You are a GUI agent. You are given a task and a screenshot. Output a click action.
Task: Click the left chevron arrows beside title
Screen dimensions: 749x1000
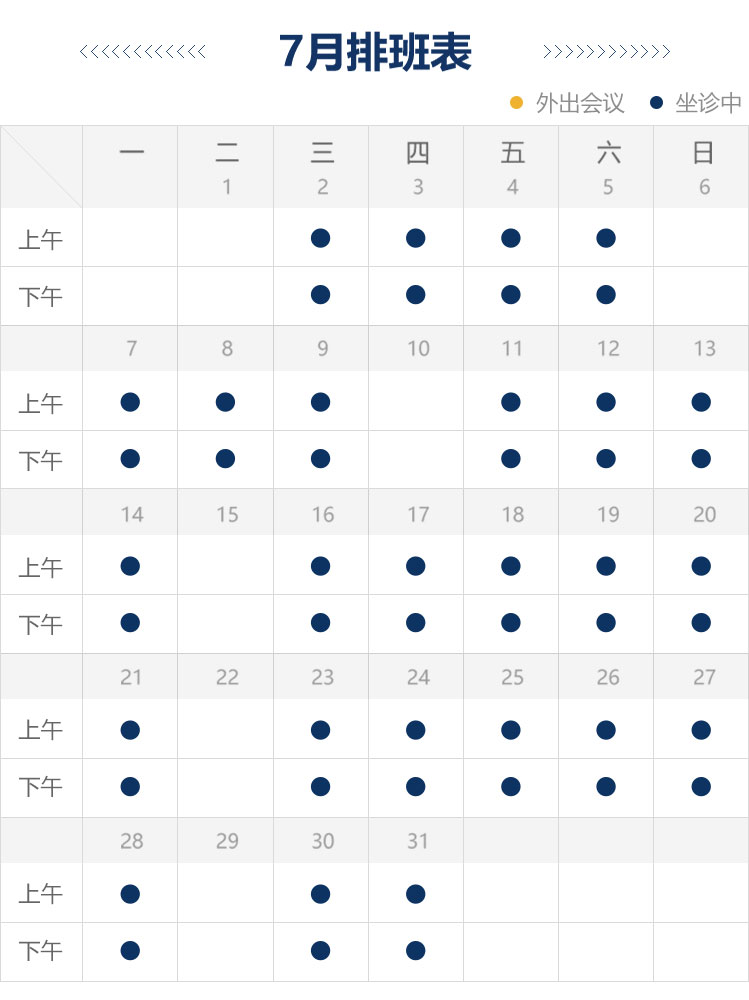pyautogui.click(x=143, y=52)
